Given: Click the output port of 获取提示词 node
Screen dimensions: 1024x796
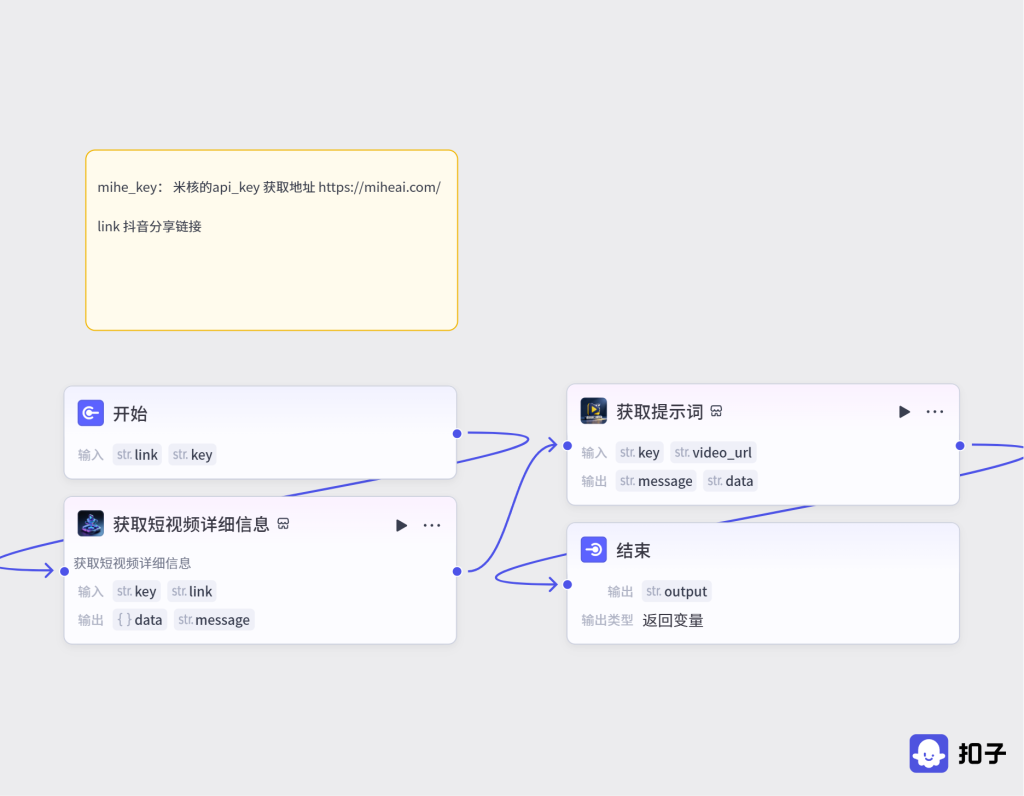Looking at the screenshot, I should coord(960,445).
